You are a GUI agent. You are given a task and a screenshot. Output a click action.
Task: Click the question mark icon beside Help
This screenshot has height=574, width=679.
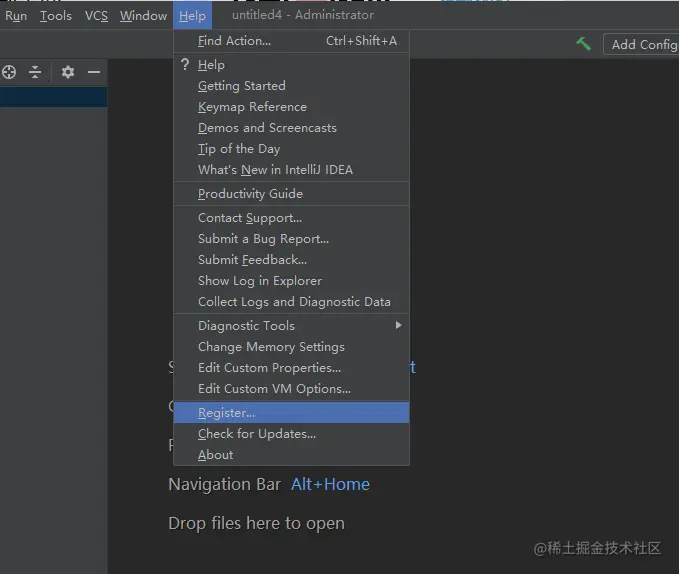(185, 64)
